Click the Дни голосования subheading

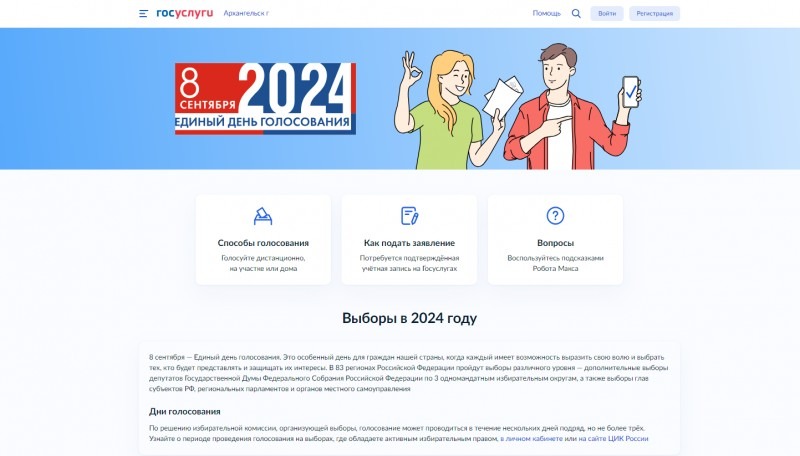[x=185, y=411]
